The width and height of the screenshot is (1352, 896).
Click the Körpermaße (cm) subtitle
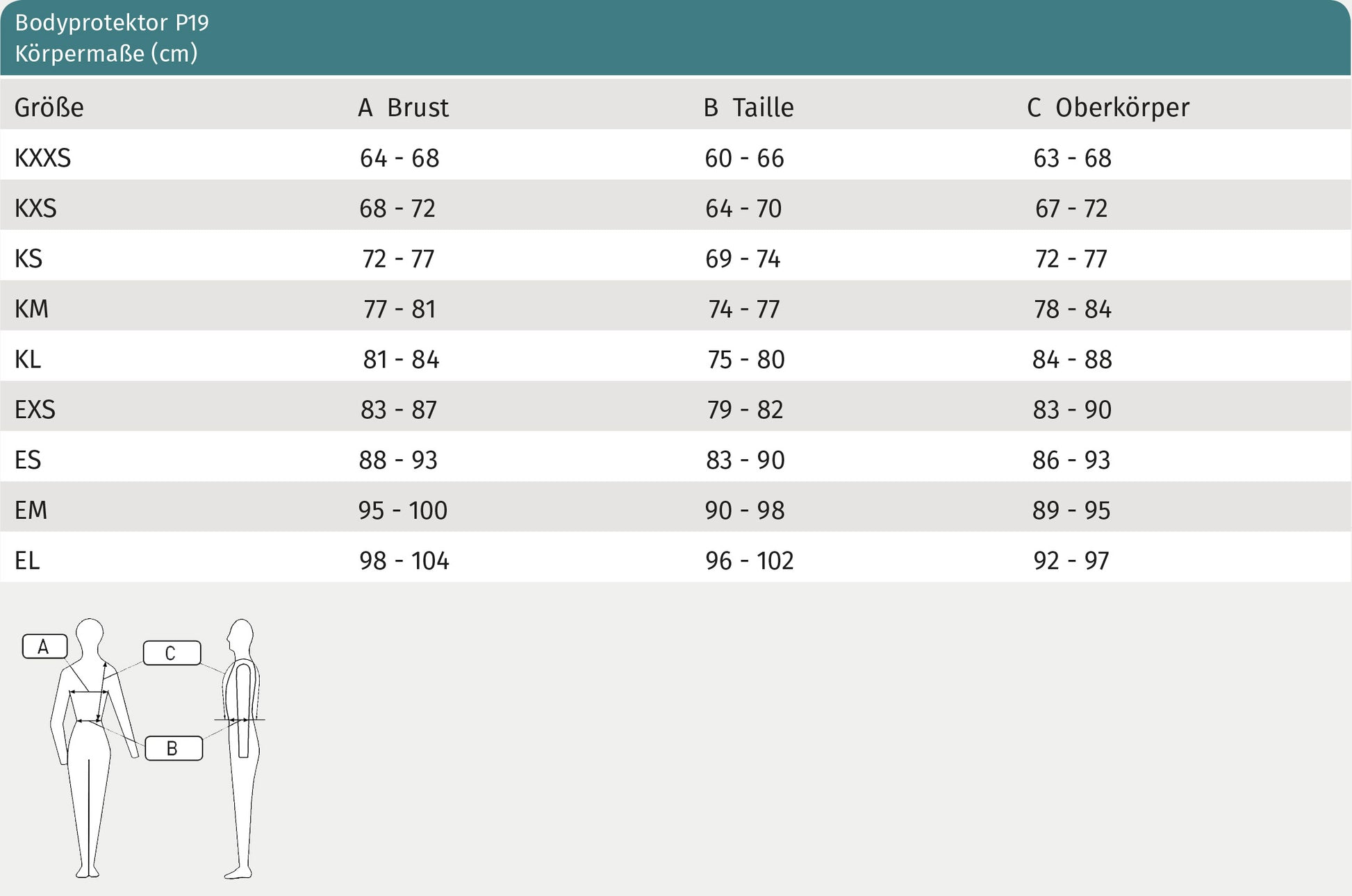[106, 53]
